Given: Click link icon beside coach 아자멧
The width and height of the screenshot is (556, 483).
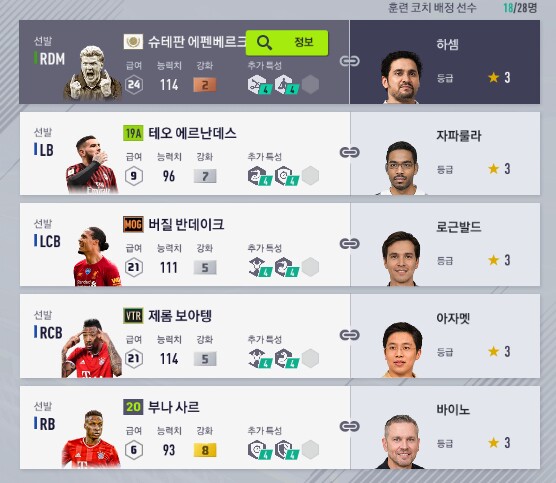Looking at the screenshot, I should point(350,335).
